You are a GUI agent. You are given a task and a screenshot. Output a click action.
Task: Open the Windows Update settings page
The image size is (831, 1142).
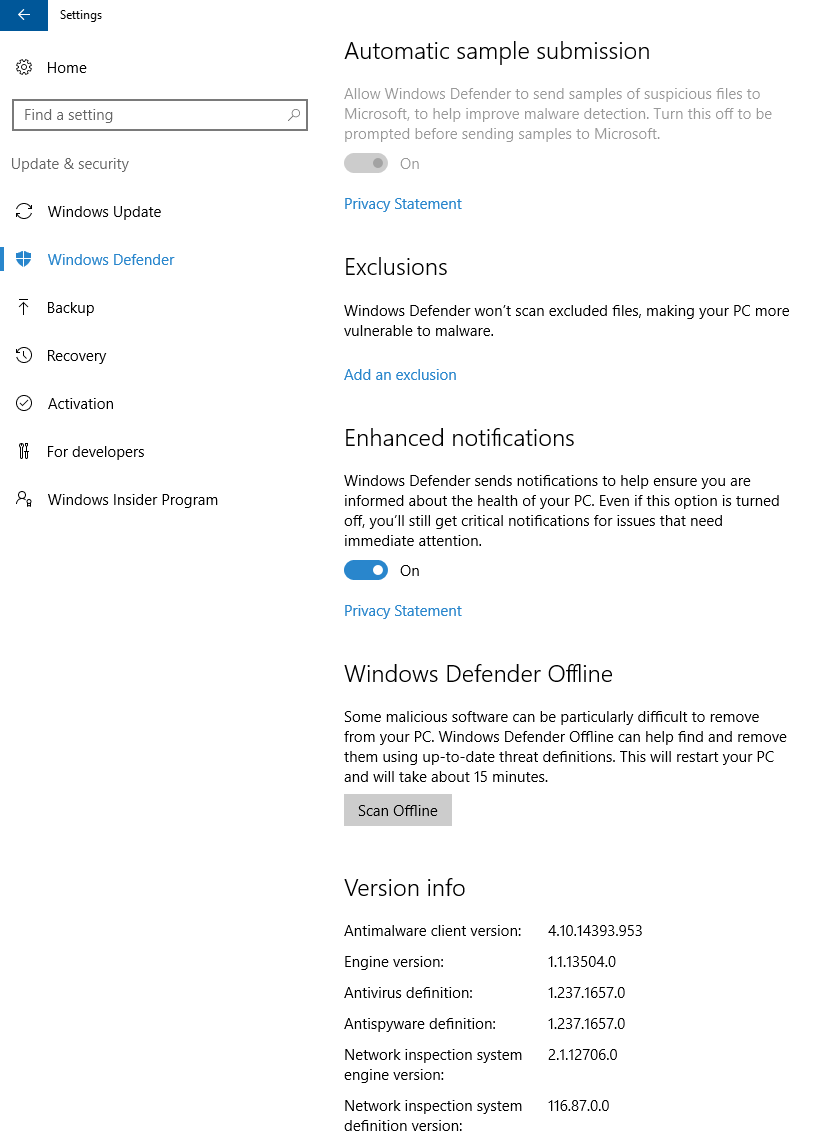104,212
